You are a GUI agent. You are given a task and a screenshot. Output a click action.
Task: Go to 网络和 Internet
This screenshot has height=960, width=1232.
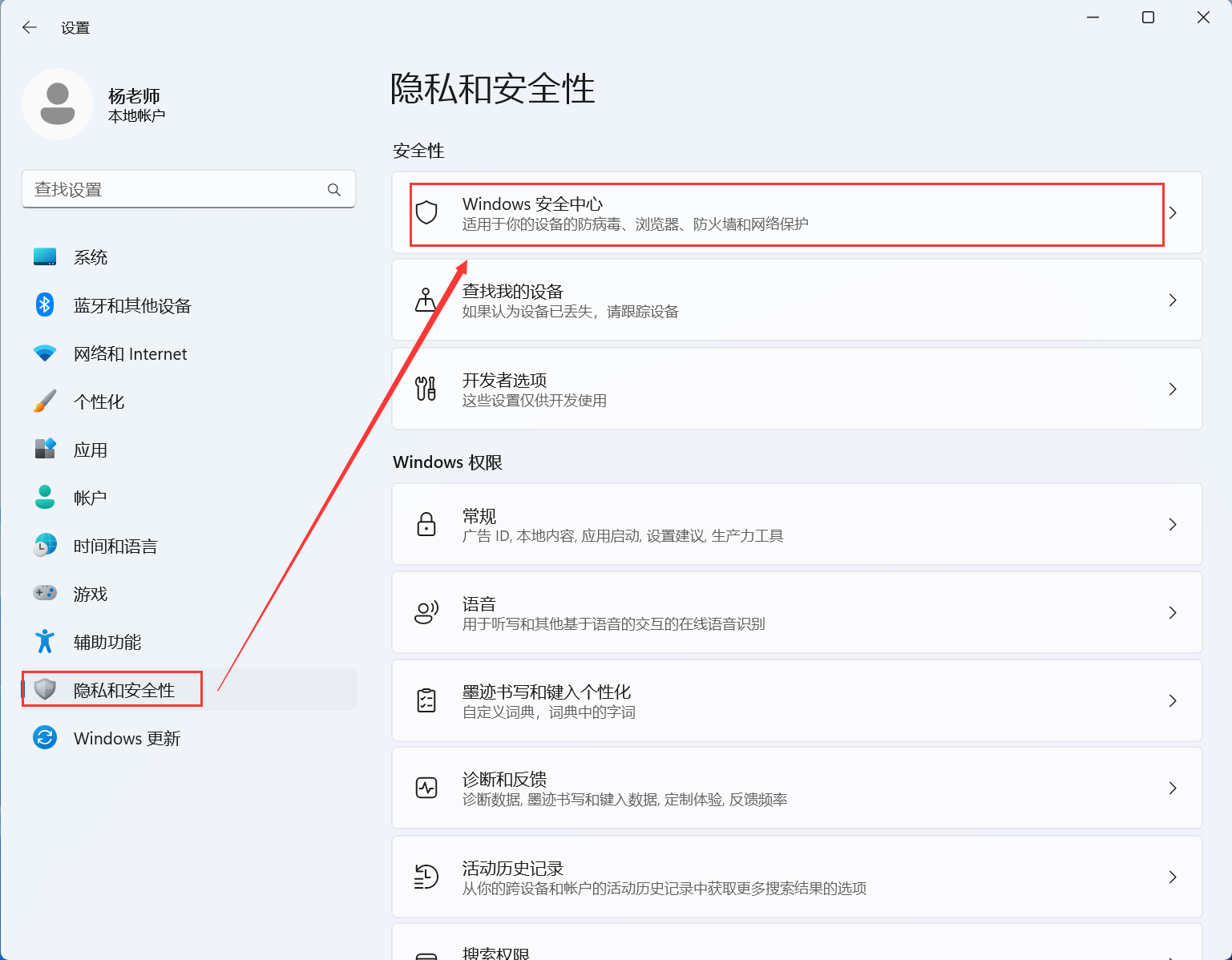[189, 353]
